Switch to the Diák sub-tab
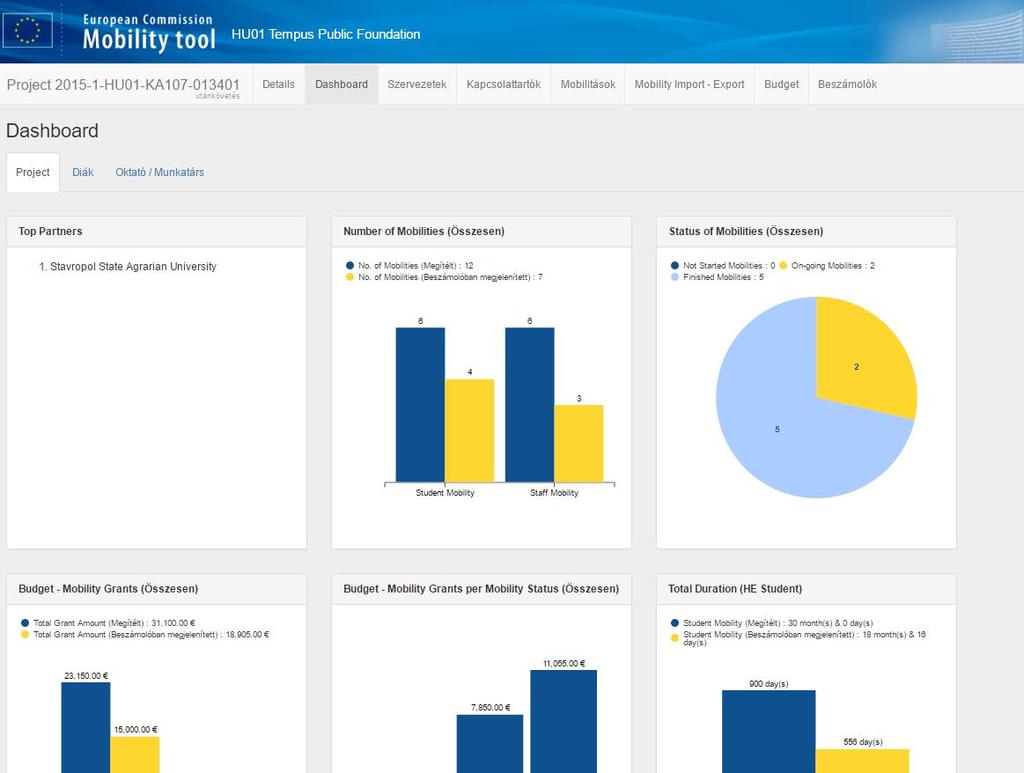The height and width of the screenshot is (773, 1024). [83, 172]
